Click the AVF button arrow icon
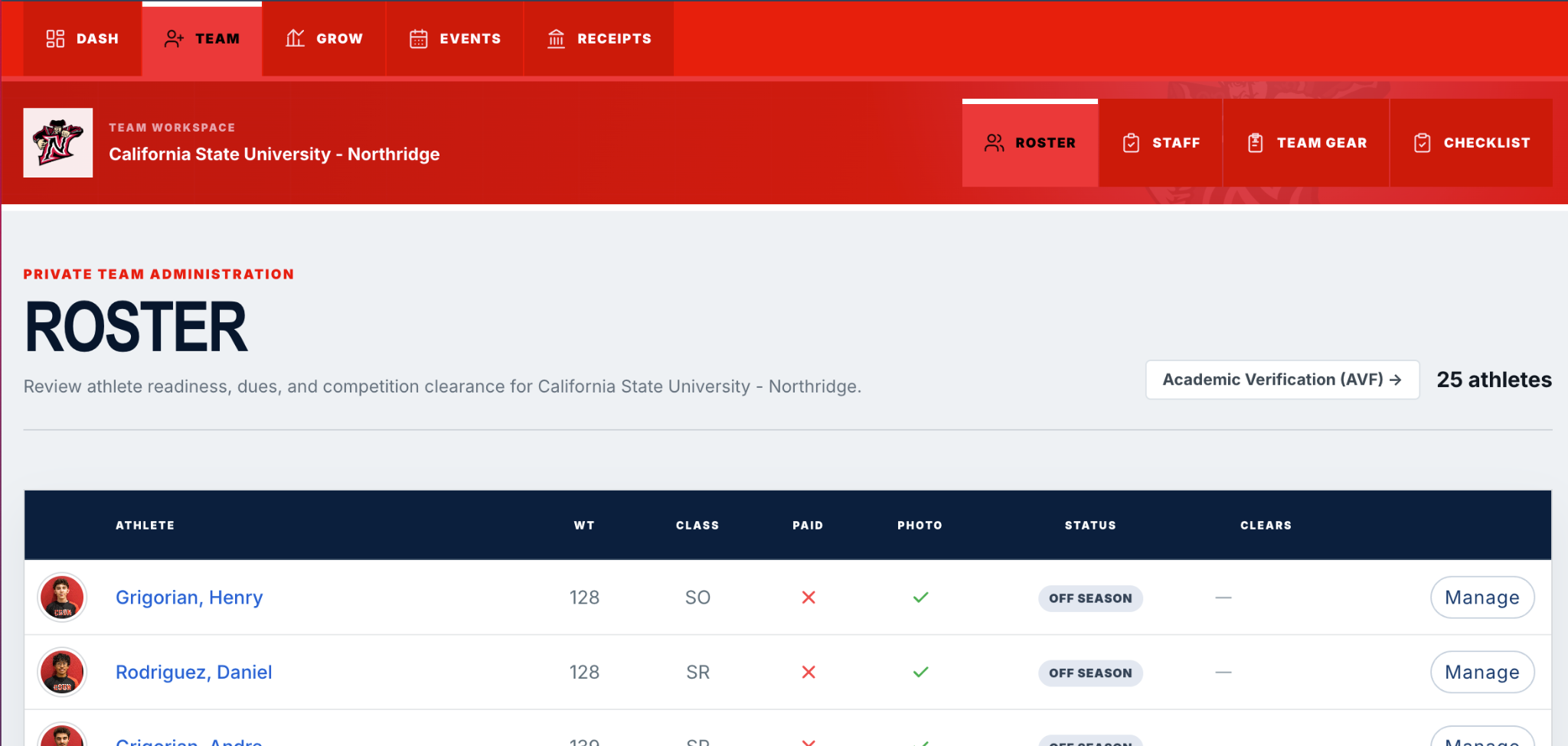Screen dimensions: 1568x746 click(1396, 380)
